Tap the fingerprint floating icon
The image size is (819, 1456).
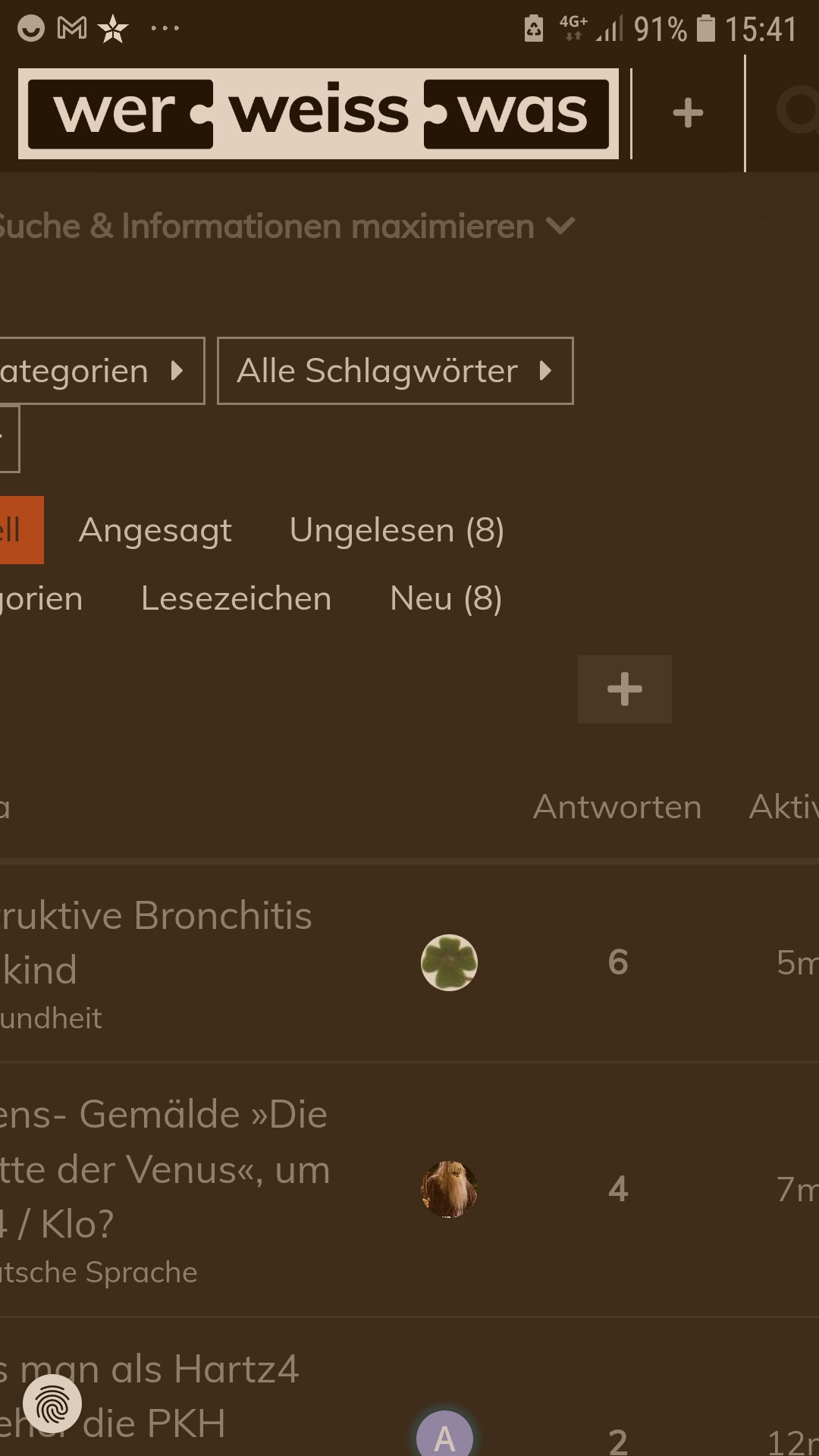pyautogui.click(x=52, y=1404)
